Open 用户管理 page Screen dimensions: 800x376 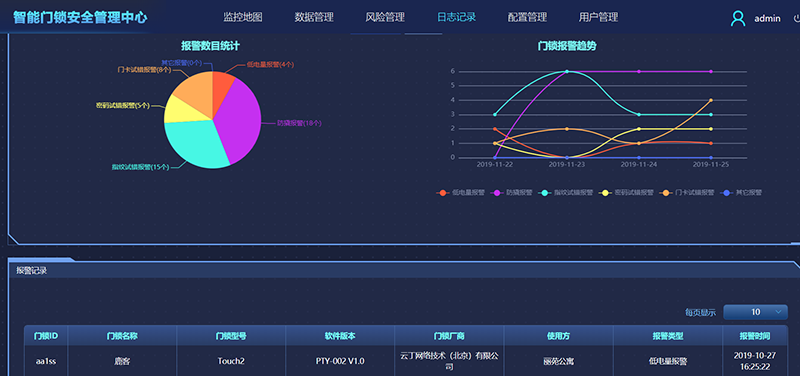[598, 17]
